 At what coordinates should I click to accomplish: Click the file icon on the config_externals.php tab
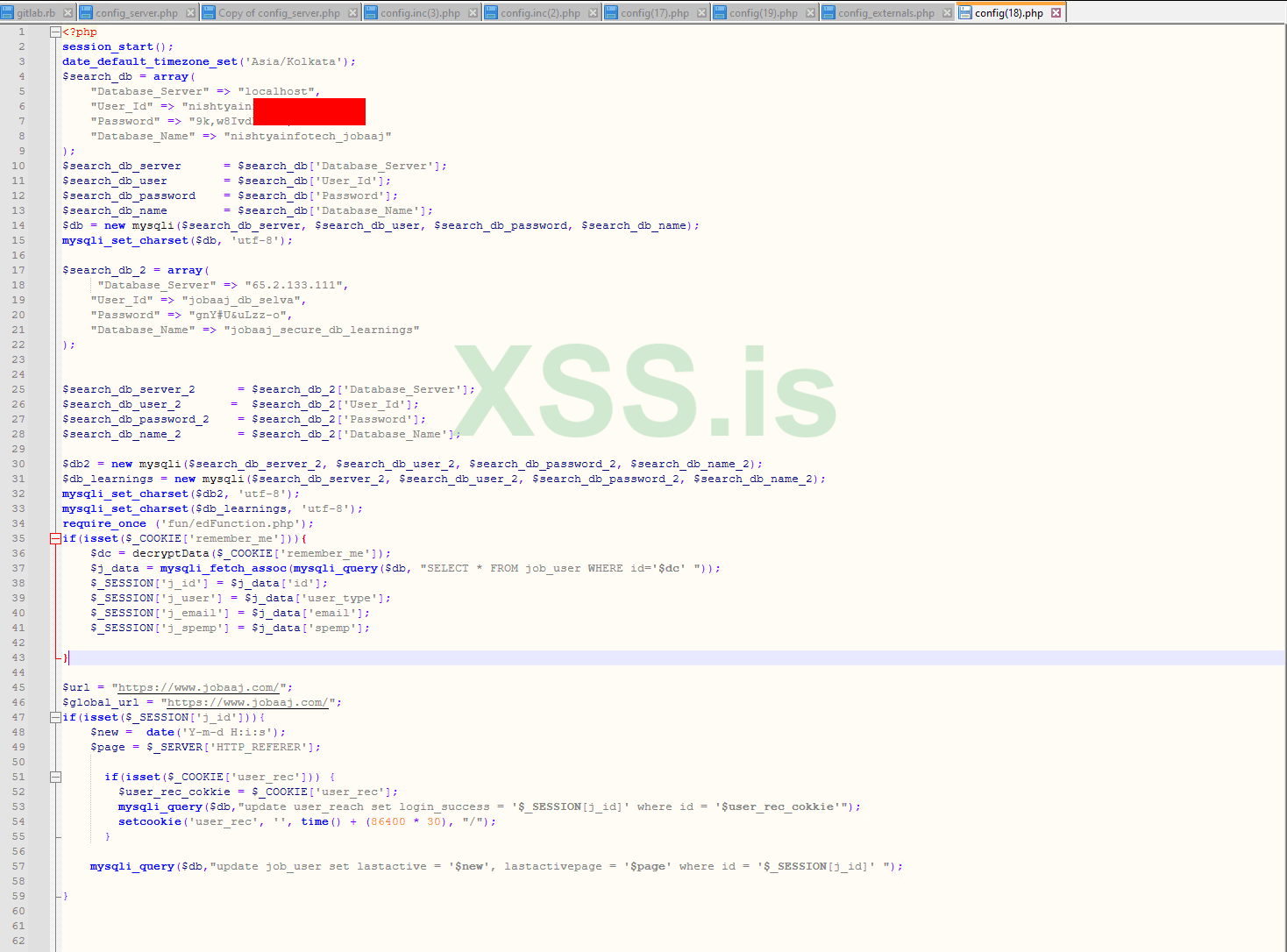[x=828, y=12]
